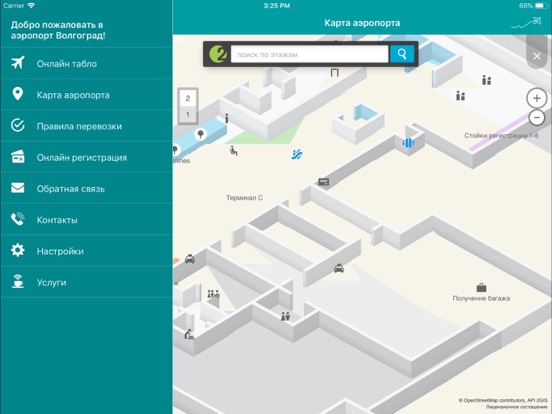Switch to floor 2 on map
The width and height of the screenshot is (552, 414).
tap(188, 98)
